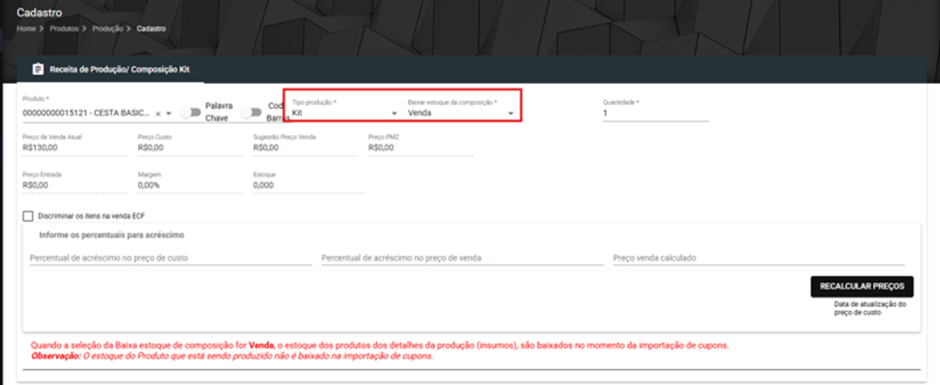The height and width of the screenshot is (385, 940).
Task: Open the Produto dropdown arrow
Action: click(x=168, y=113)
